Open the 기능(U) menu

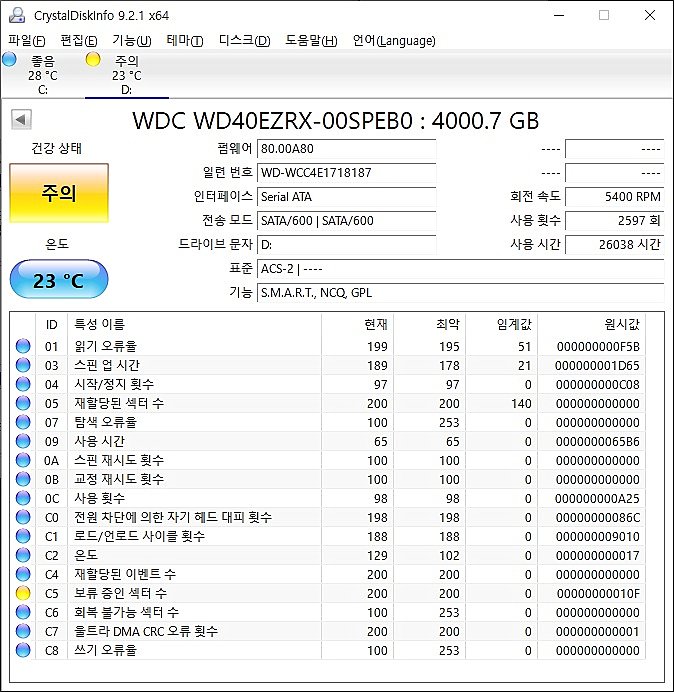(132, 41)
